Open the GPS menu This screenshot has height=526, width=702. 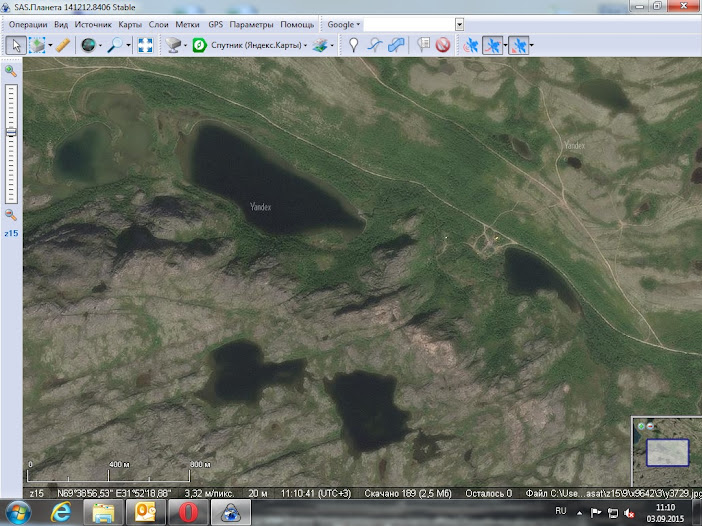pyautogui.click(x=215, y=25)
